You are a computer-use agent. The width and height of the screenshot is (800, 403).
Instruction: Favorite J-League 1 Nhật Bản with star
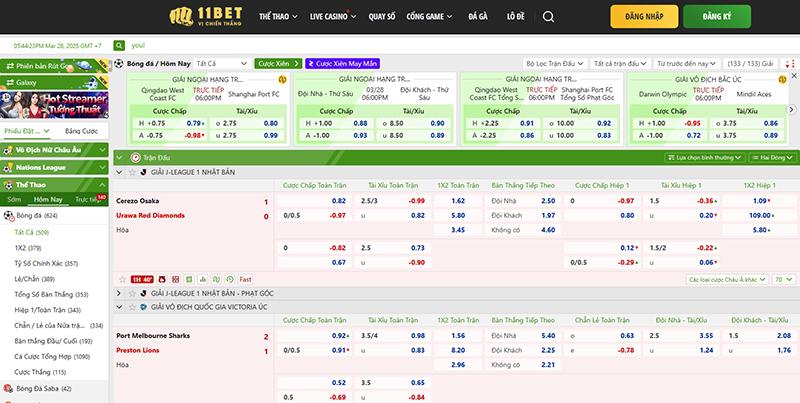(x=133, y=172)
